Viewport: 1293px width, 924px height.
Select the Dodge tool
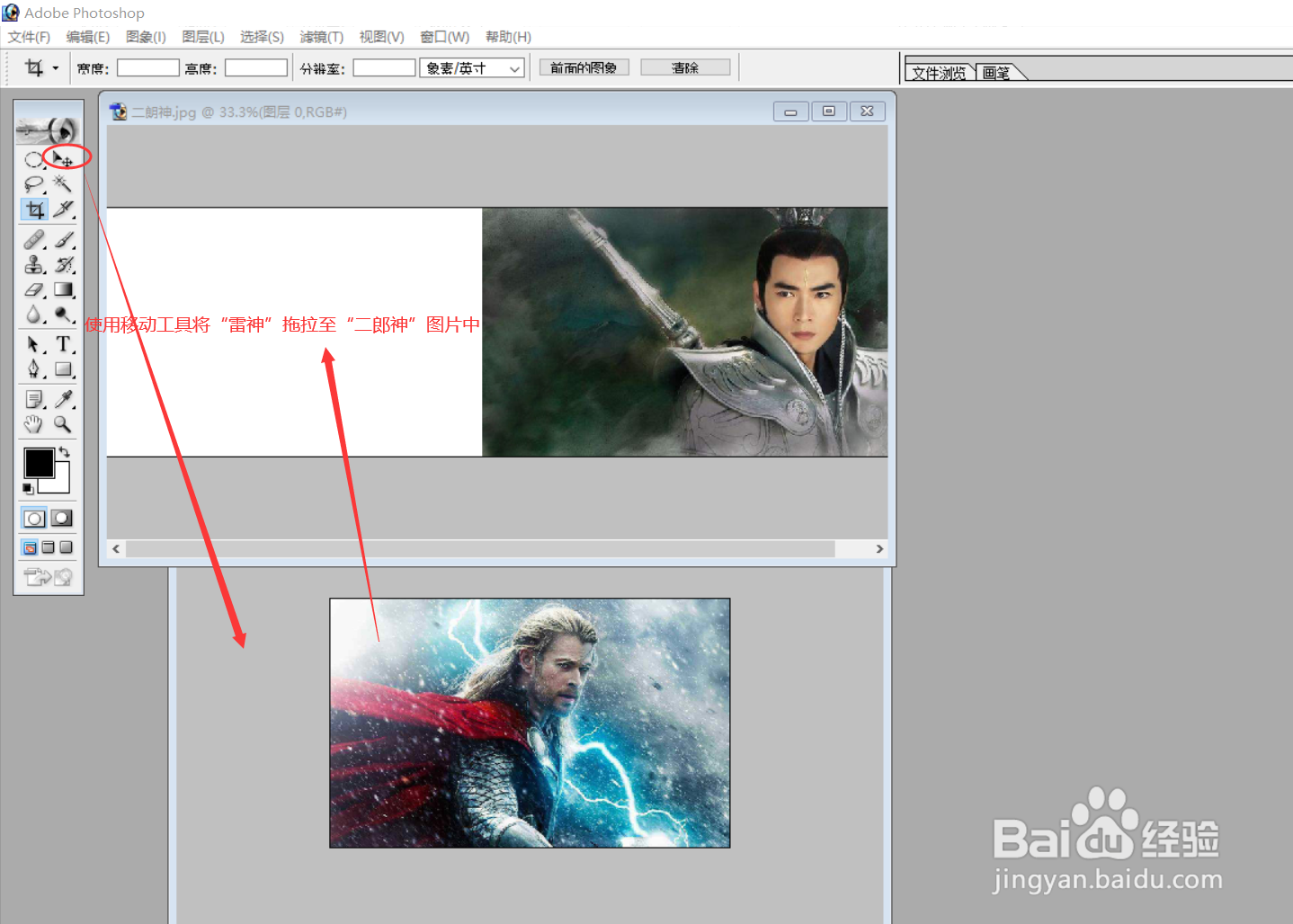coord(63,315)
